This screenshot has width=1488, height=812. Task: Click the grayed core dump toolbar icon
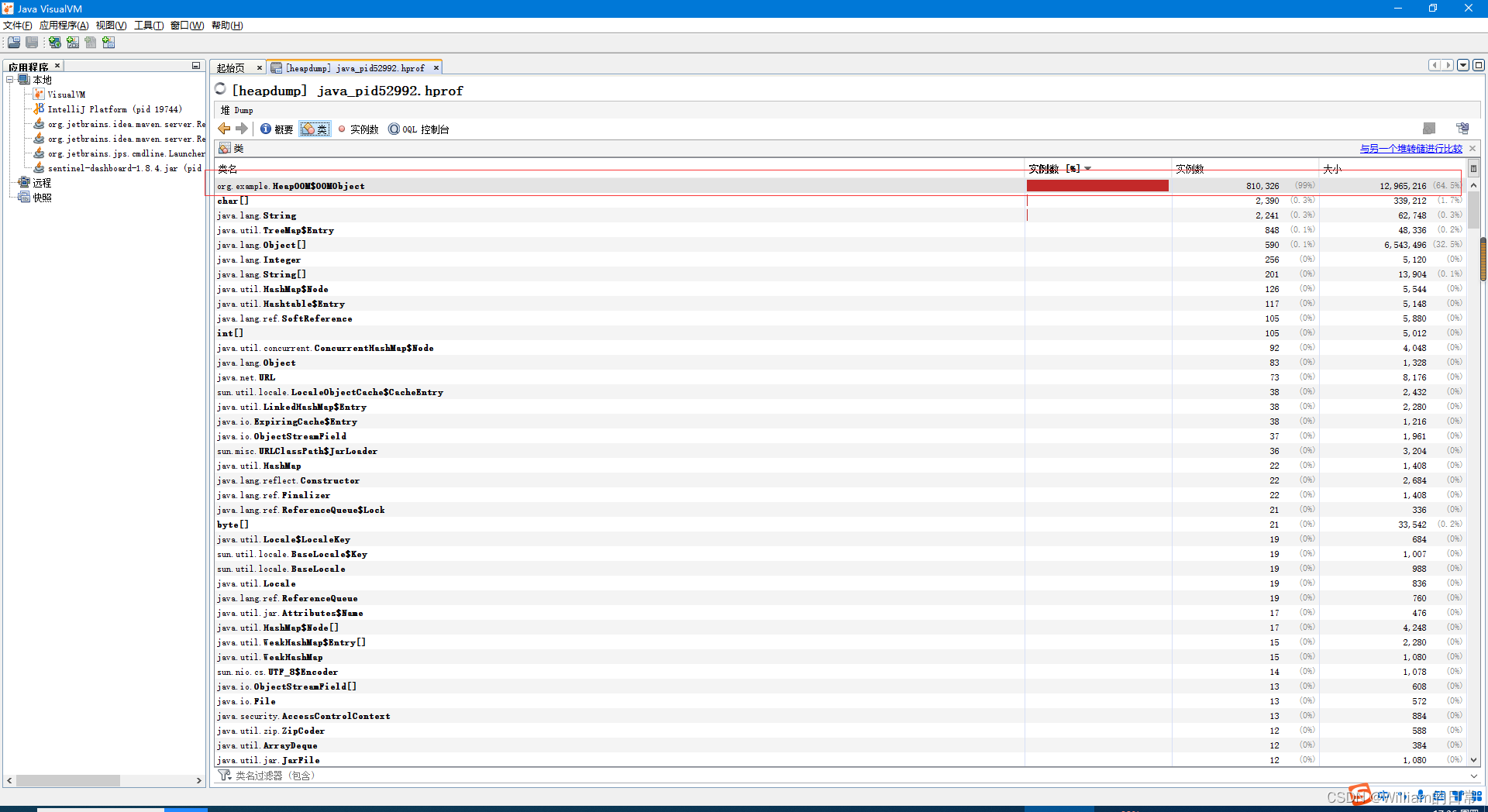(x=91, y=43)
